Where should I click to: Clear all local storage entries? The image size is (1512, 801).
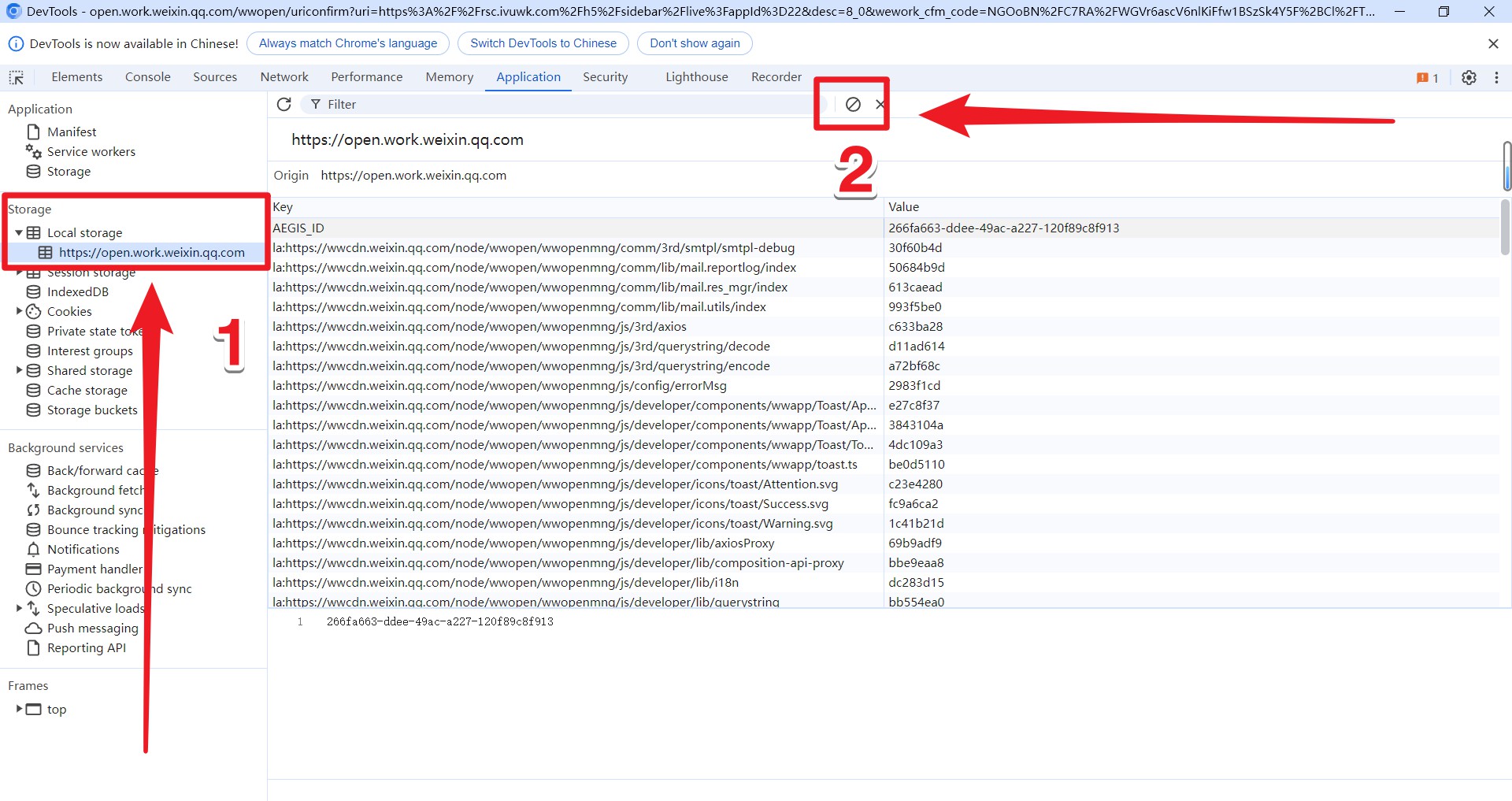pyautogui.click(x=853, y=104)
